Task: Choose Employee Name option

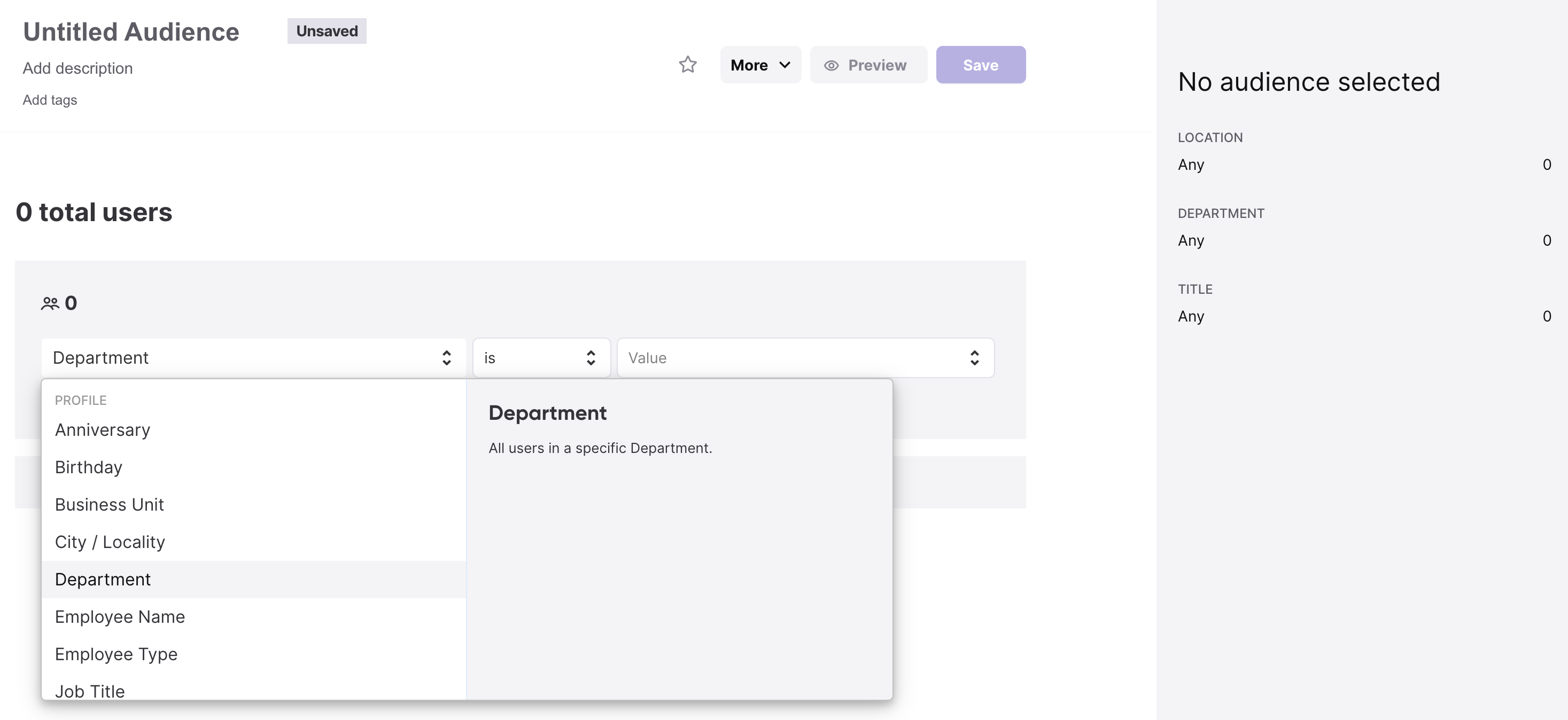Action: point(253,616)
